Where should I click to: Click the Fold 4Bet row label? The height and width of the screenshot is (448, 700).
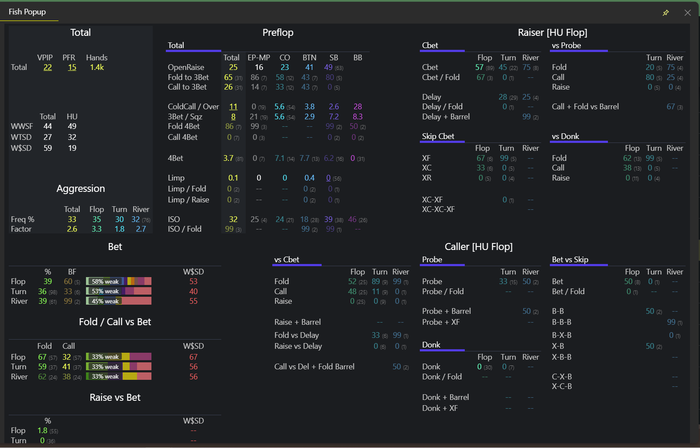[183, 126]
